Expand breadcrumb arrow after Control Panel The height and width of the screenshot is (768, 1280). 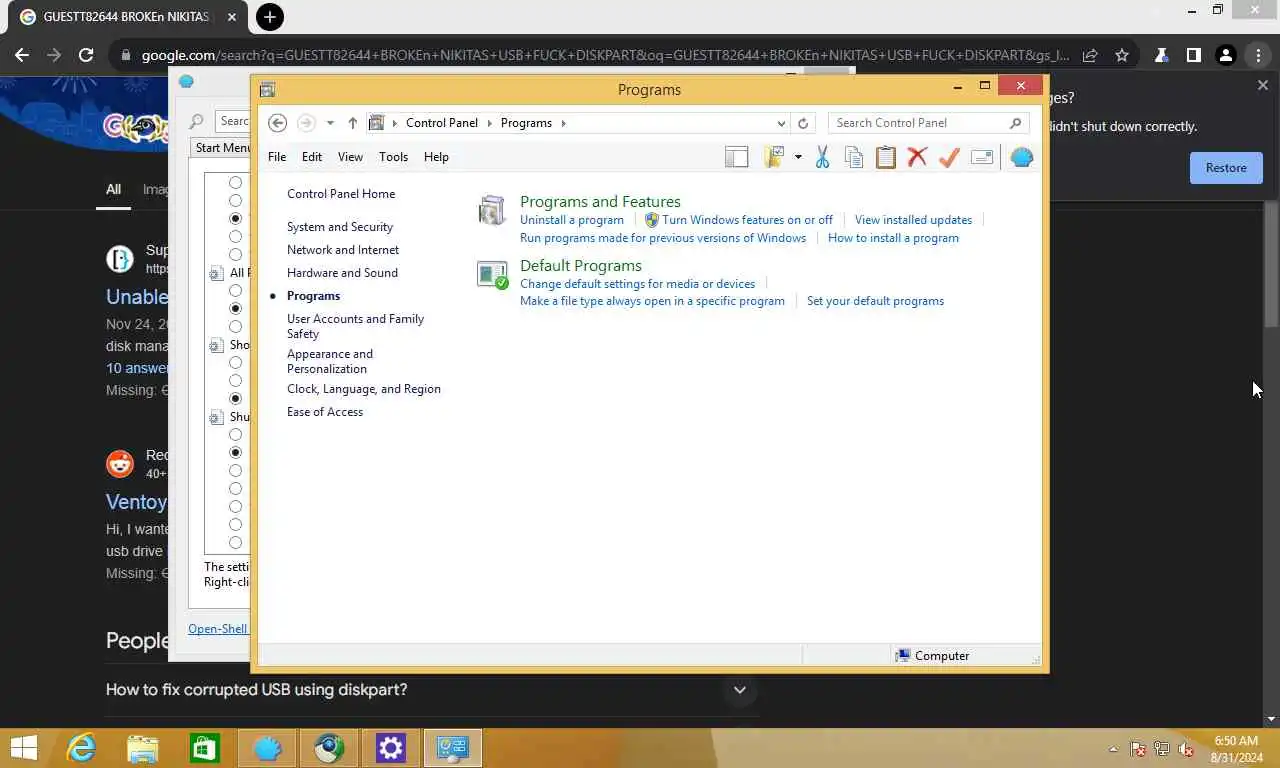[489, 123]
